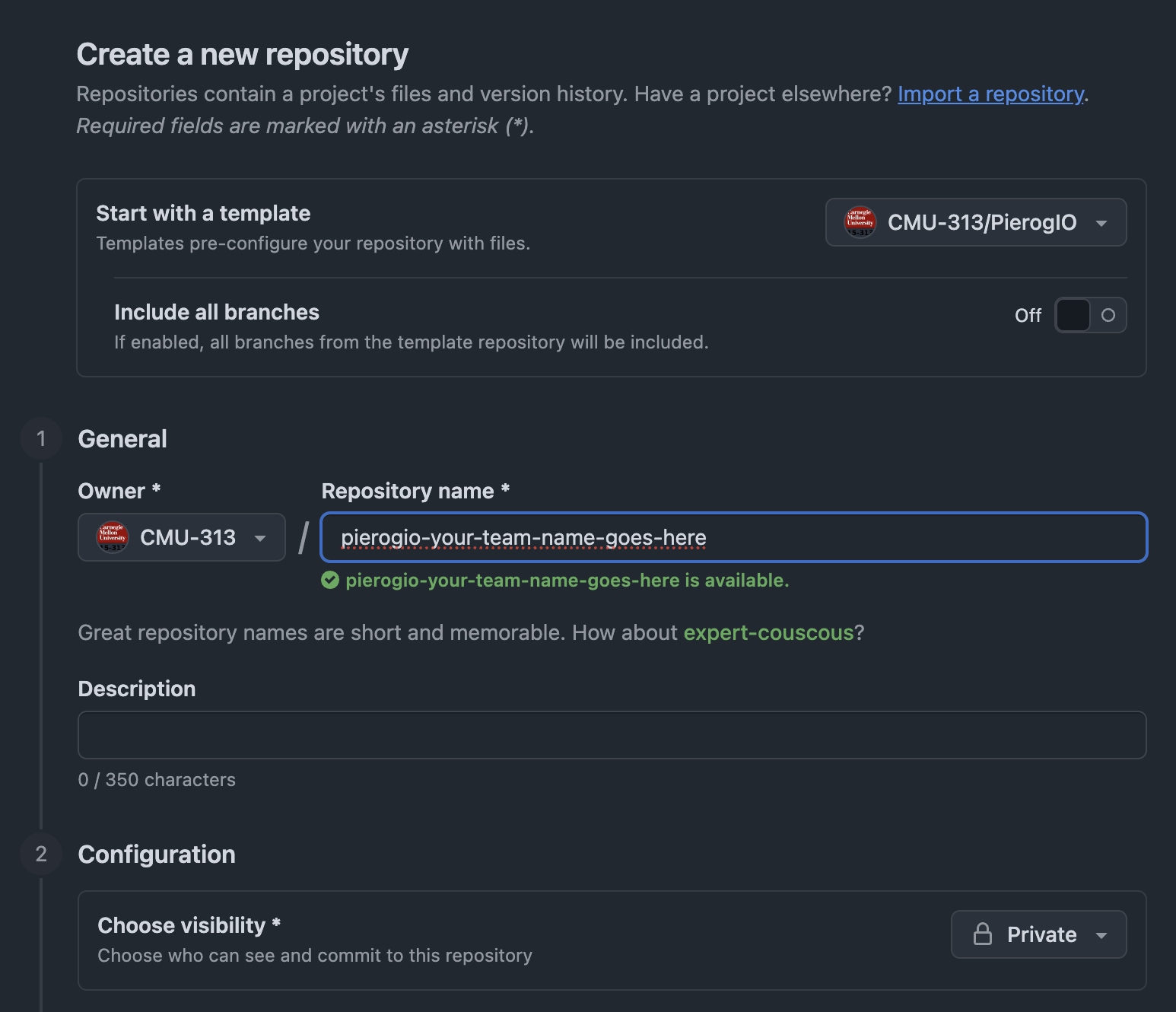Viewport: 1176px width, 1012px height.
Task: Select the Configuration section heading
Action: (x=156, y=854)
